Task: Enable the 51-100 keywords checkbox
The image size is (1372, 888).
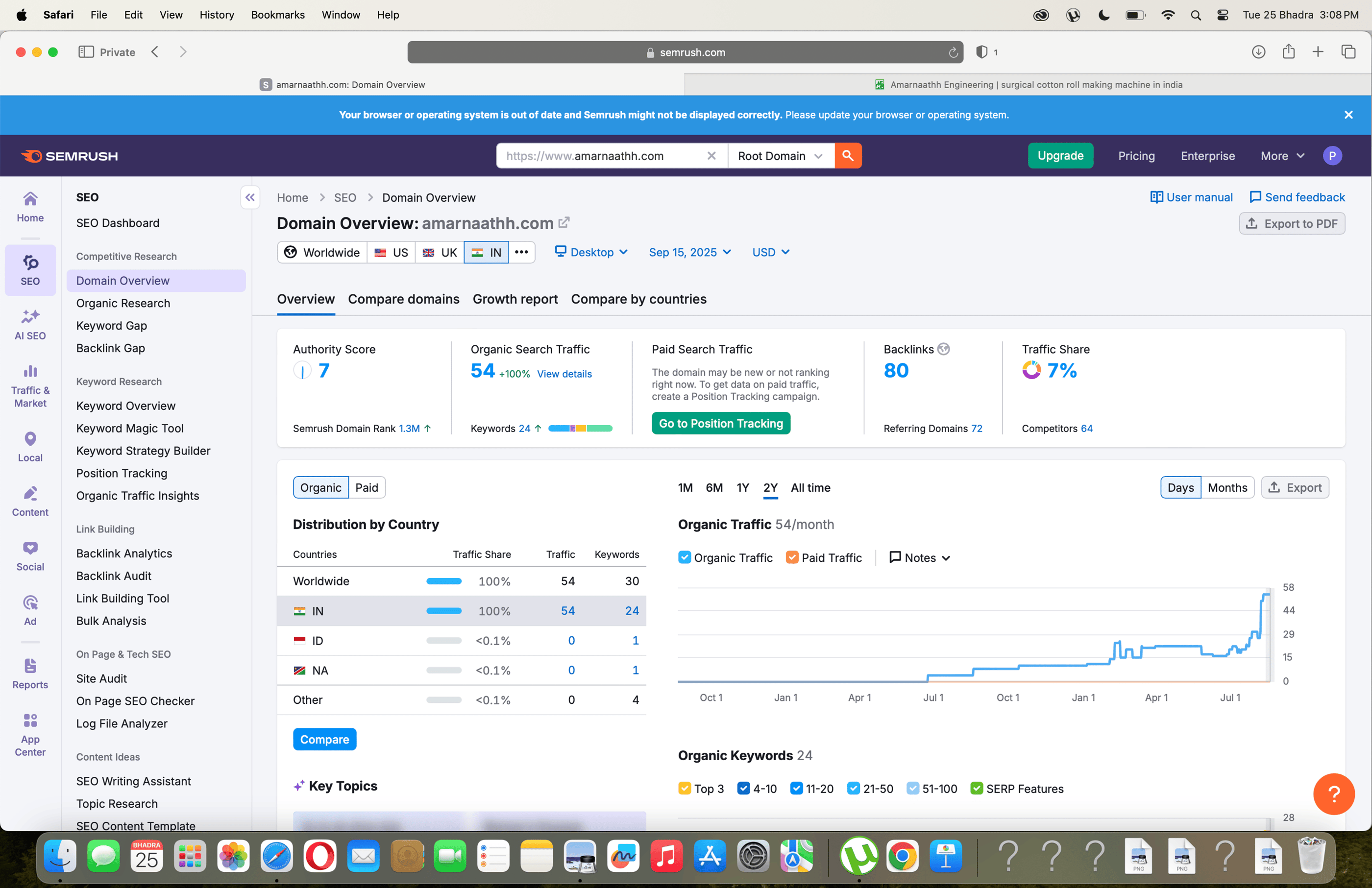Action: pos(913,789)
